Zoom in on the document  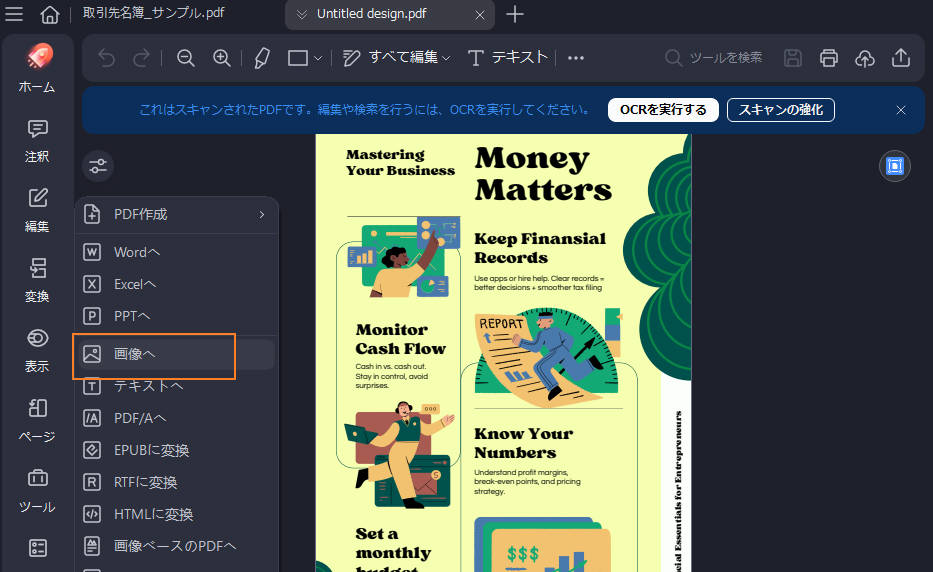click(x=221, y=58)
